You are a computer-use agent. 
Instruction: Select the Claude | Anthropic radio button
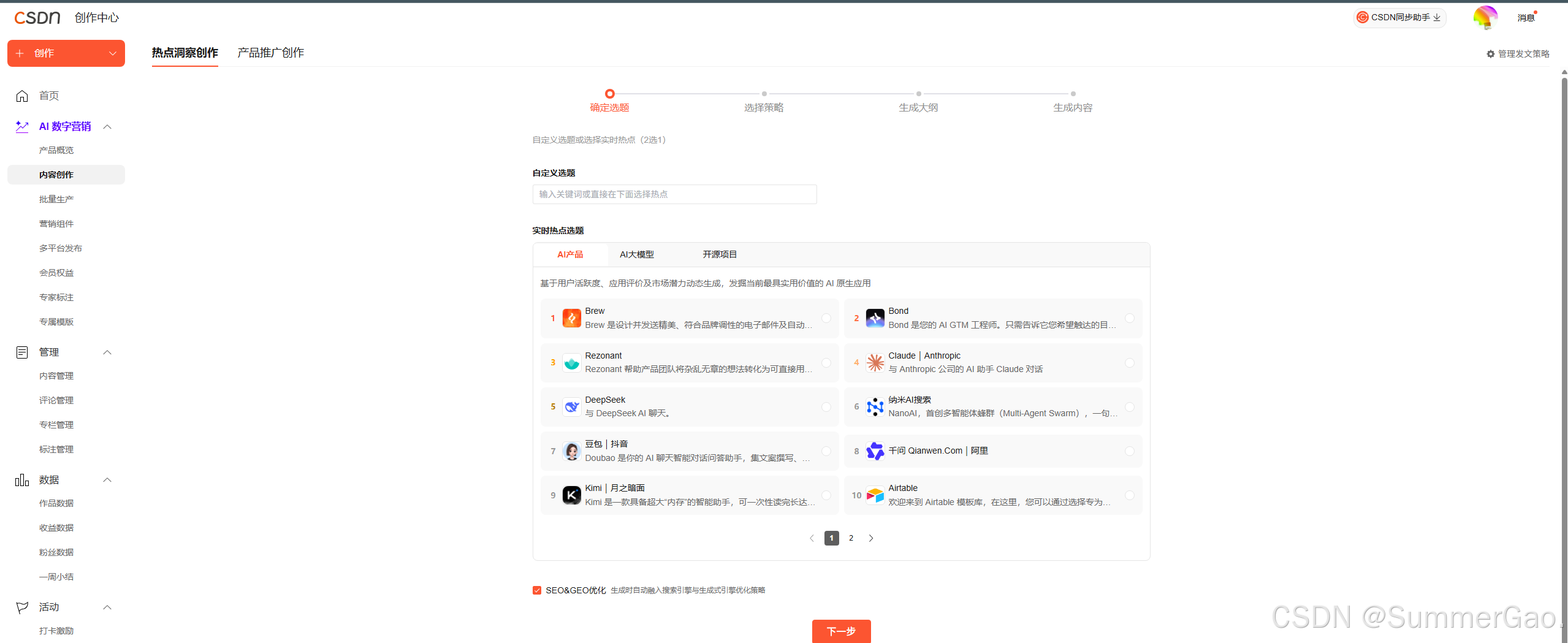(1130, 363)
